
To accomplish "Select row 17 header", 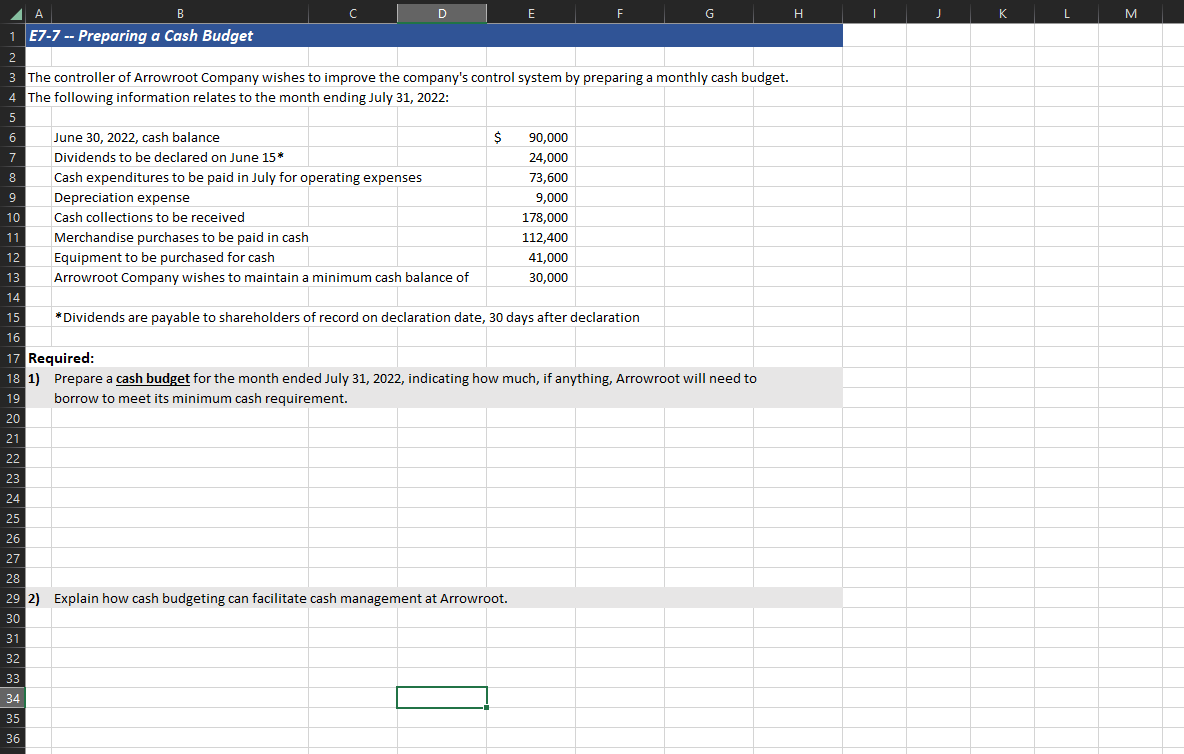I will tap(12, 358).
